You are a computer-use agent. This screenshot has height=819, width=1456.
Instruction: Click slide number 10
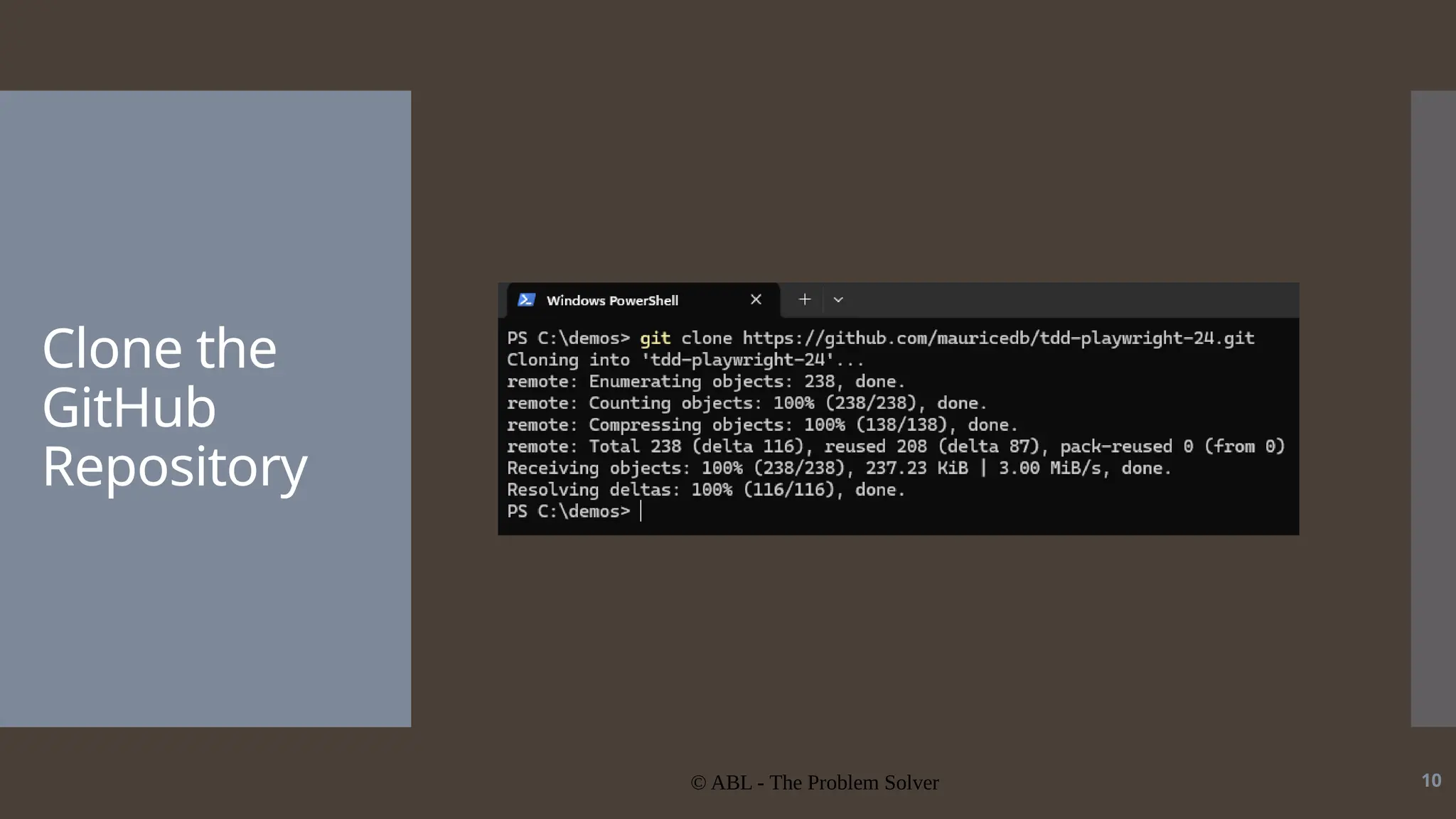coord(1430,781)
